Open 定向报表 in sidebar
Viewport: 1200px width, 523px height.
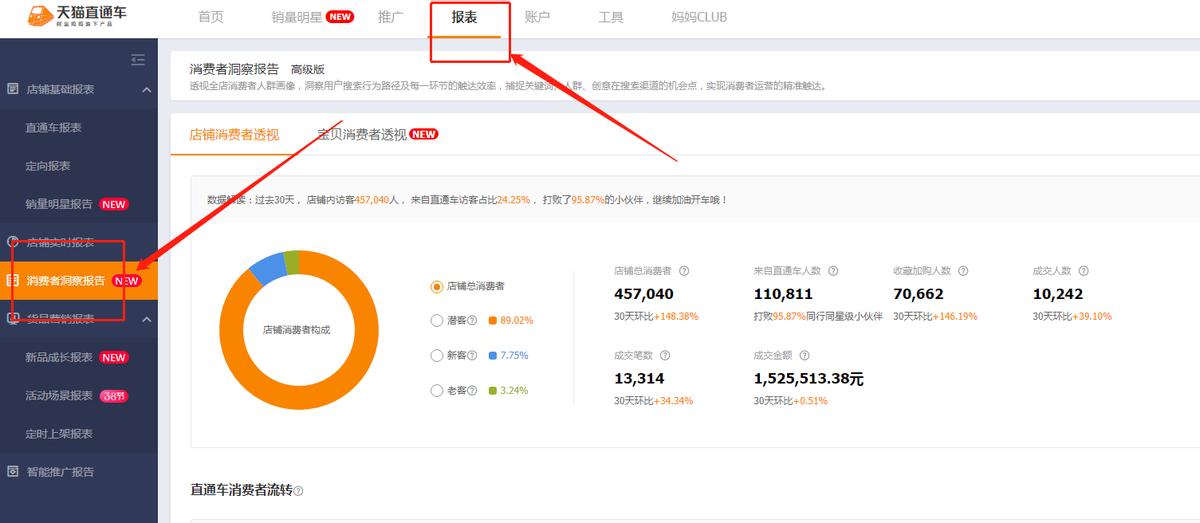point(48,166)
